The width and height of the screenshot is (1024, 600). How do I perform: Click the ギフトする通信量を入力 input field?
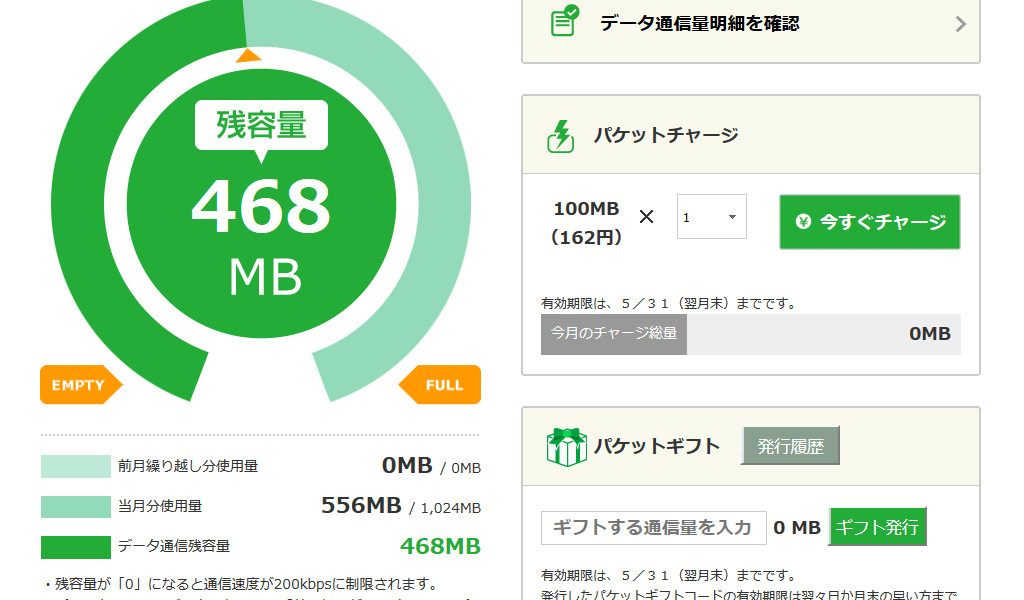point(653,528)
